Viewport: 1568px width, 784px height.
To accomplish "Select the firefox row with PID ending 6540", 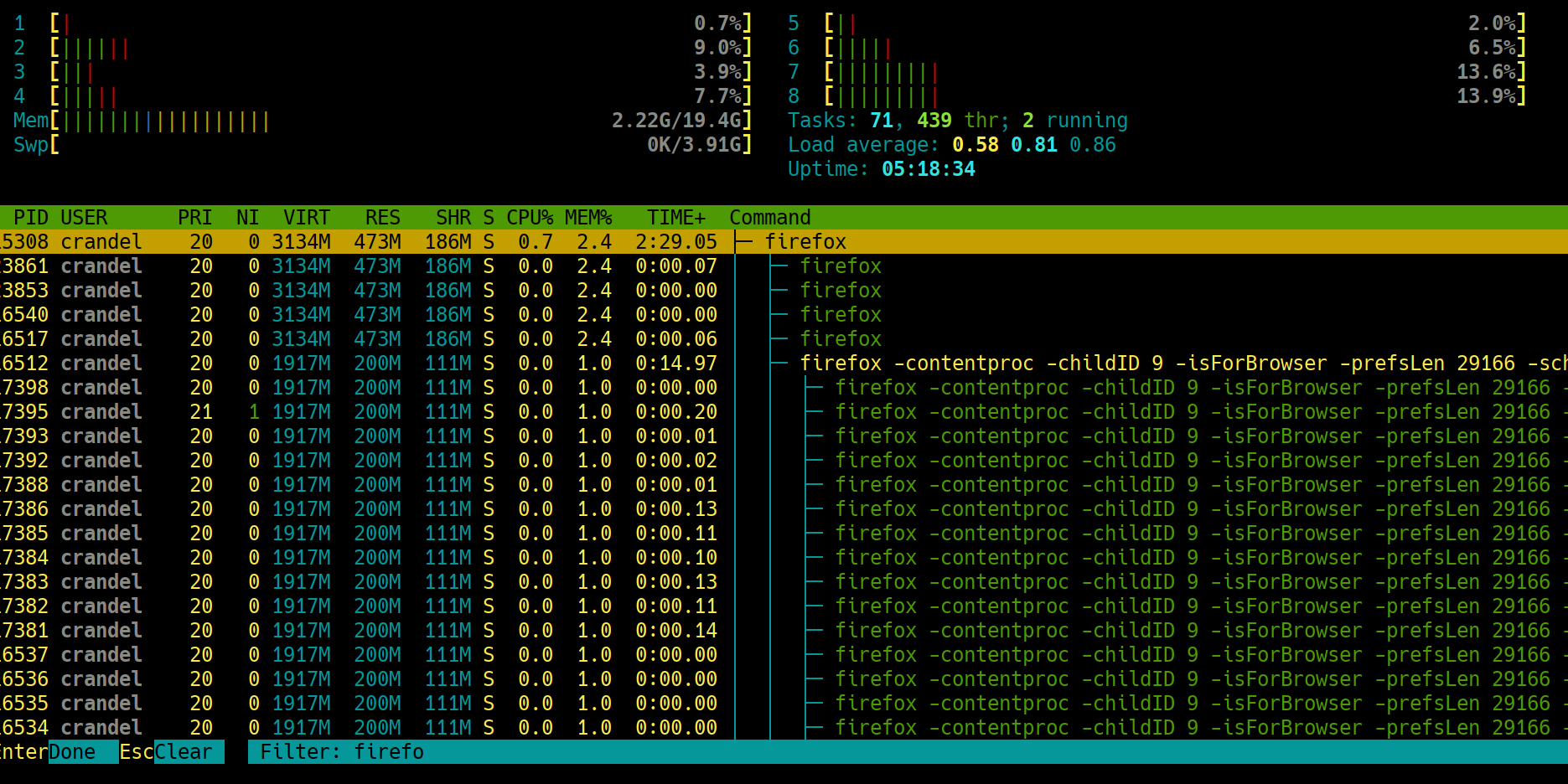I will click(x=784, y=315).
